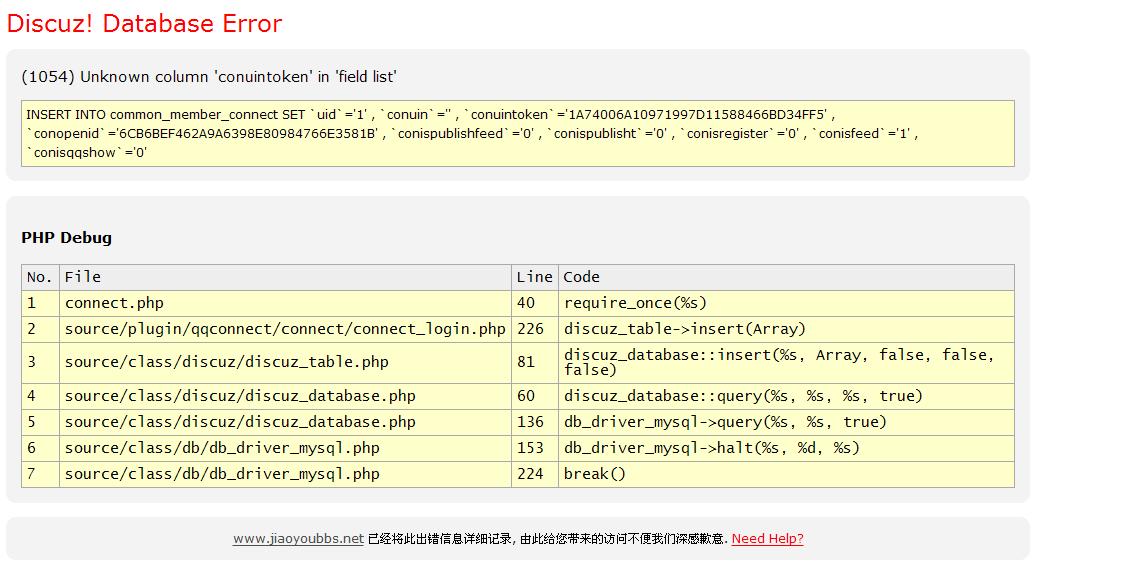Select discuz_database.php file cell with line 60

coord(285,397)
